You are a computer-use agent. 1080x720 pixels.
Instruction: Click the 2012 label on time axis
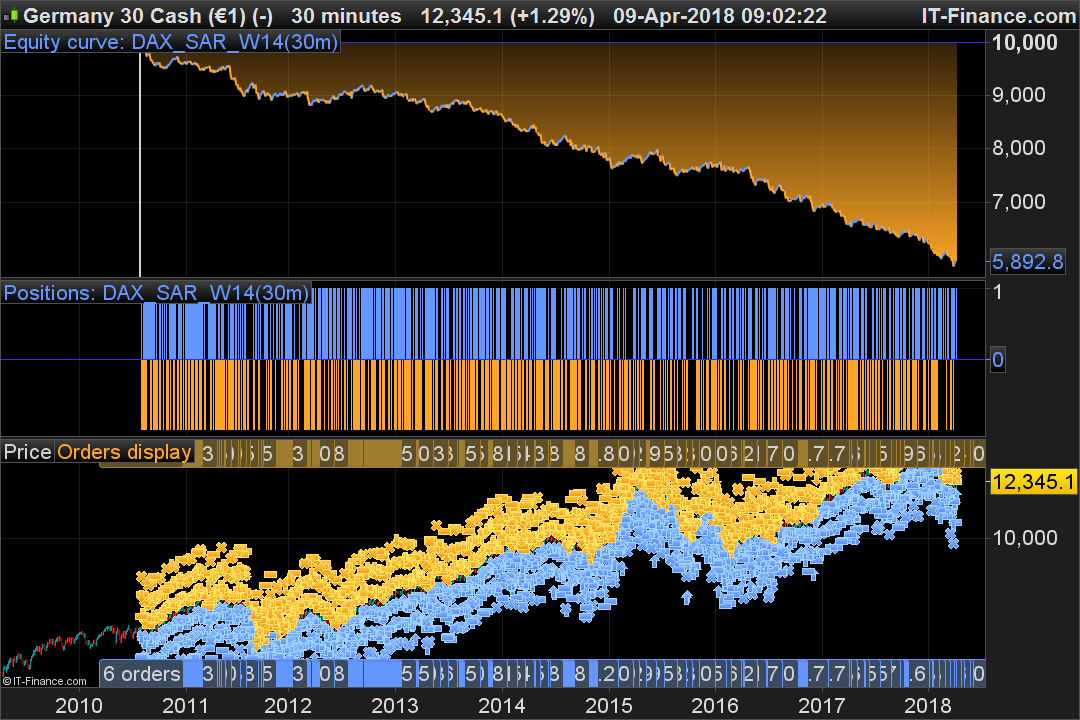288,706
